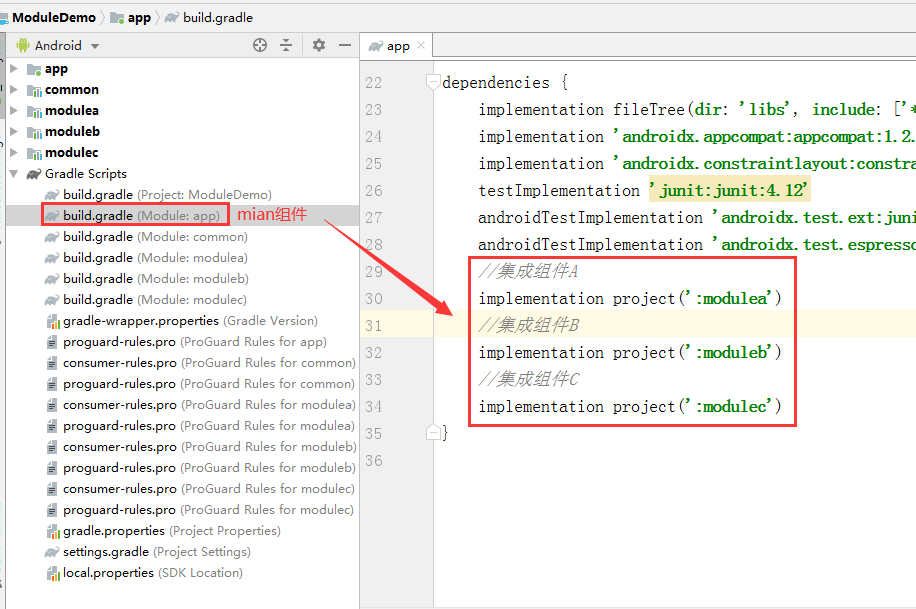This screenshot has width=916, height=609.
Task: Click the Gradle Scripts elephant icon
Action: click(34, 174)
